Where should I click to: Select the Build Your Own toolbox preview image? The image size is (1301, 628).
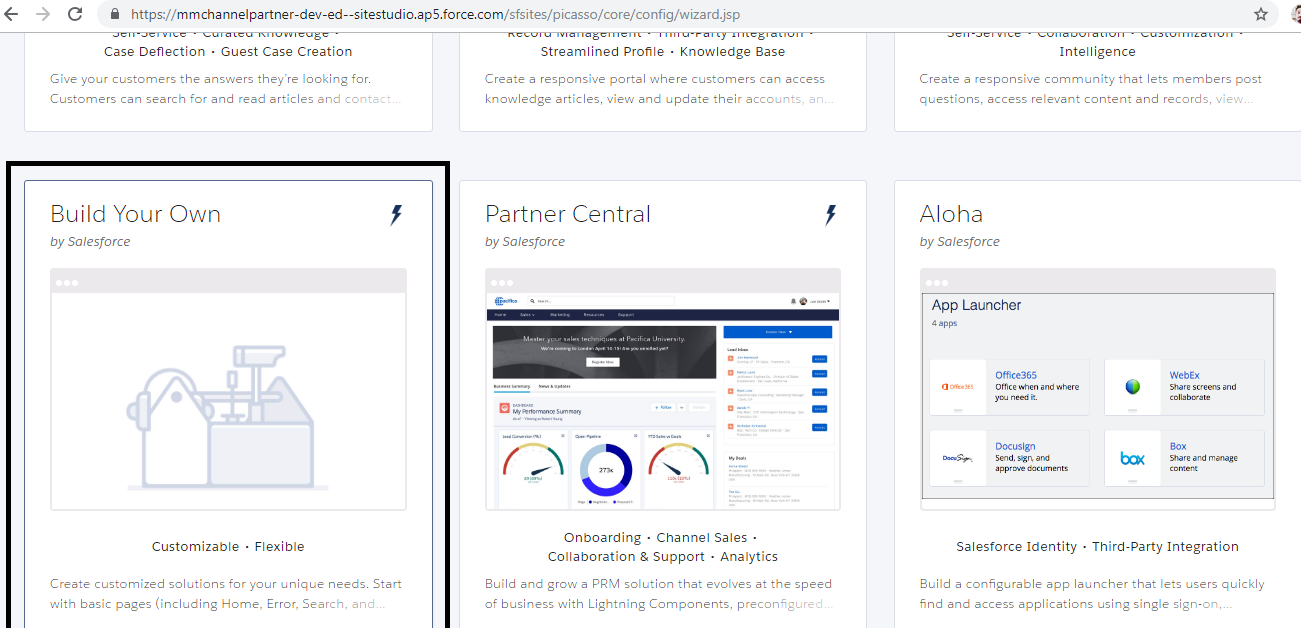228,389
